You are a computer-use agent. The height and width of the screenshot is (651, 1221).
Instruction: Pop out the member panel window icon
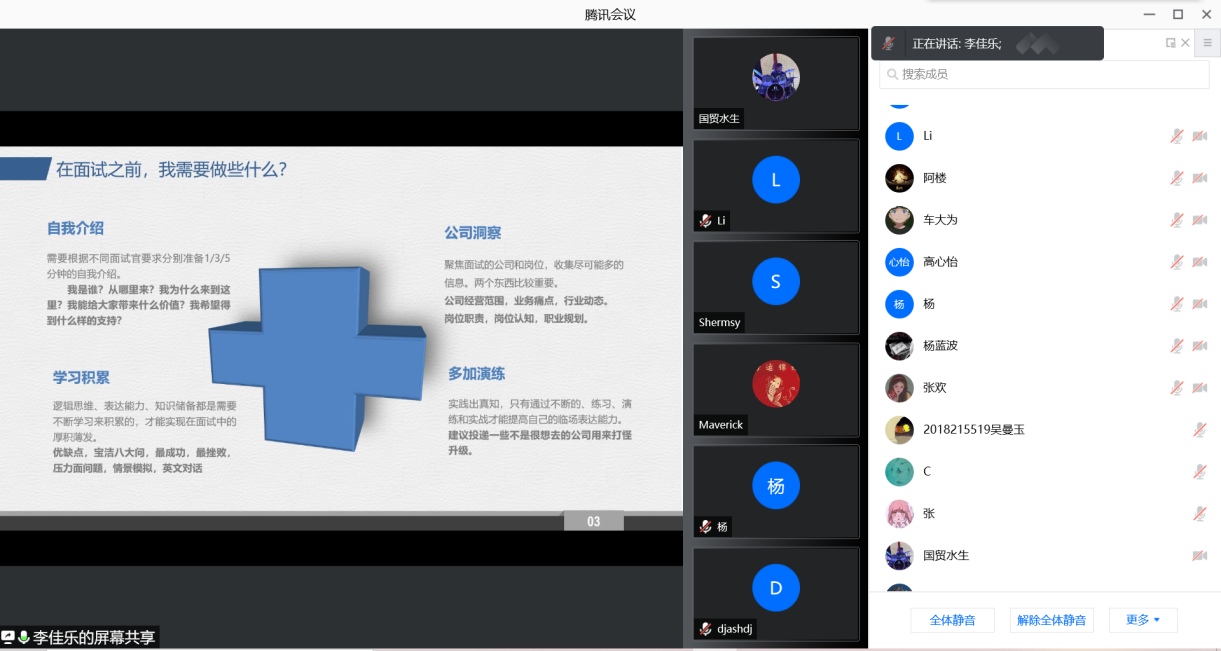[x=1170, y=43]
